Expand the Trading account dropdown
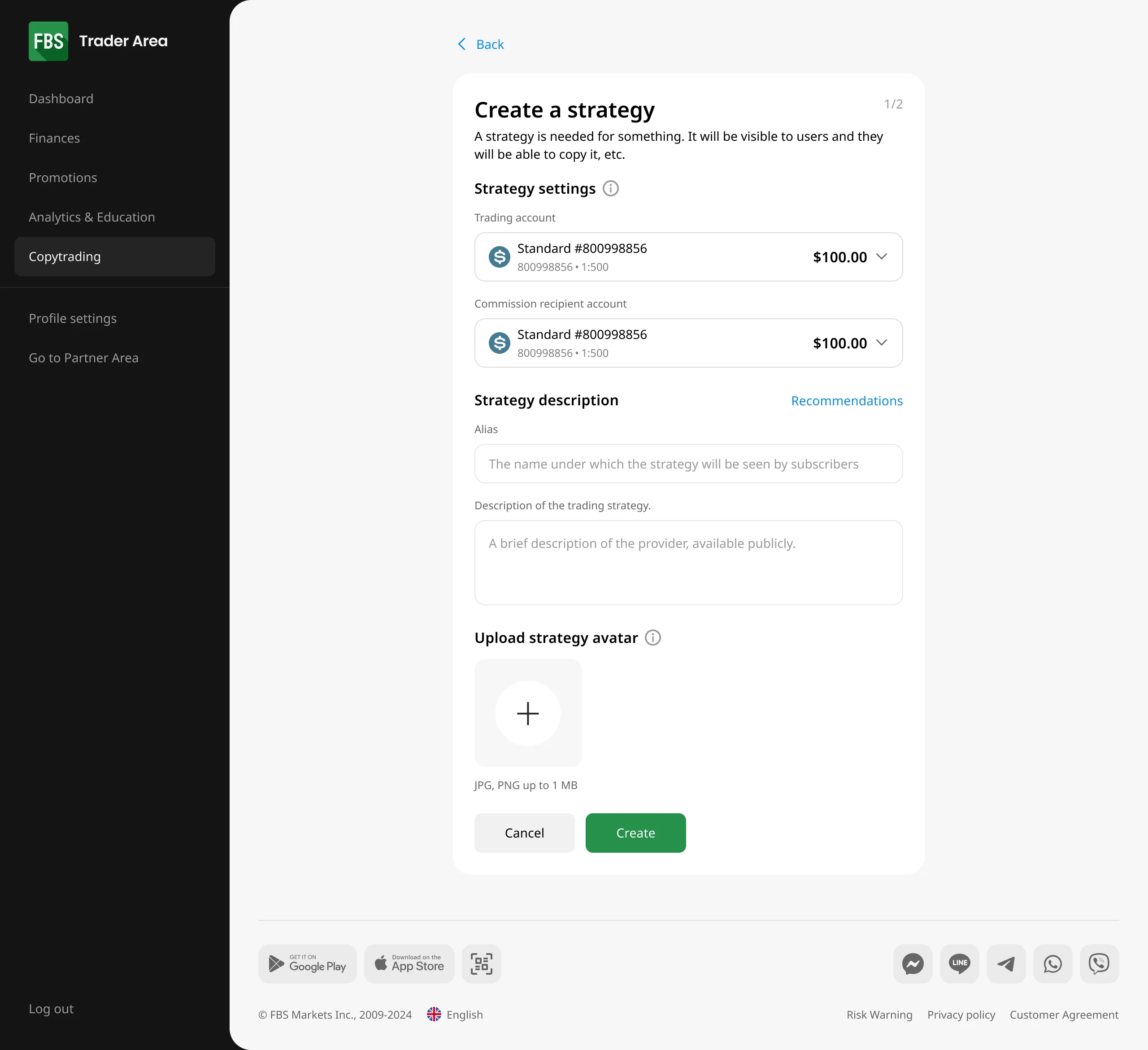This screenshot has height=1050, width=1148. pos(688,257)
